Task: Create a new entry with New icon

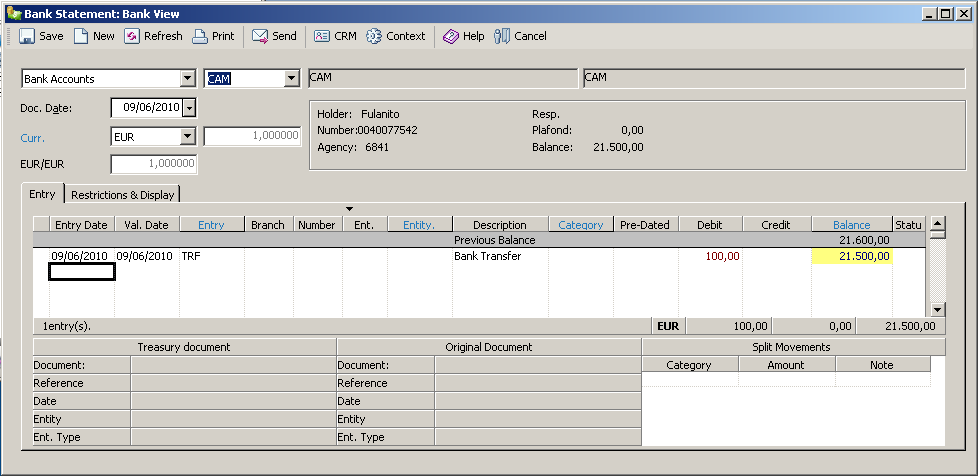Action: pyautogui.click(x=82, y=36)
